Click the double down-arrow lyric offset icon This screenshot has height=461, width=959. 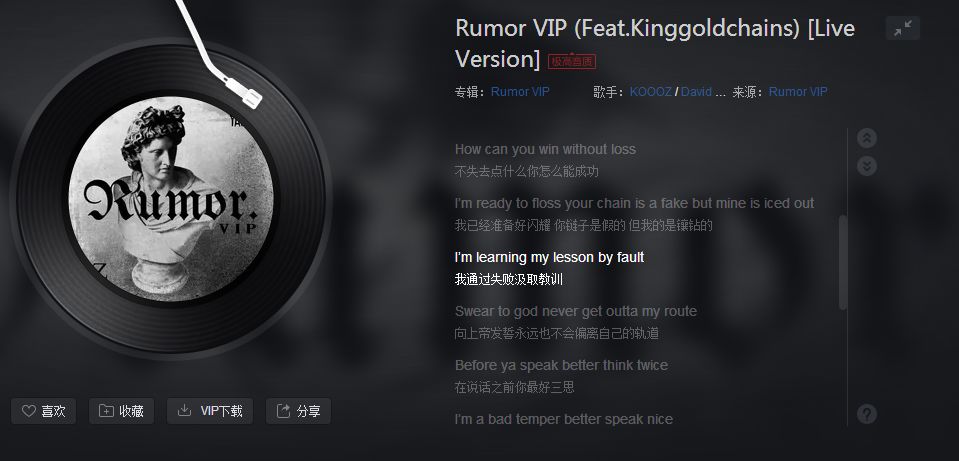(x=866, y=166)
